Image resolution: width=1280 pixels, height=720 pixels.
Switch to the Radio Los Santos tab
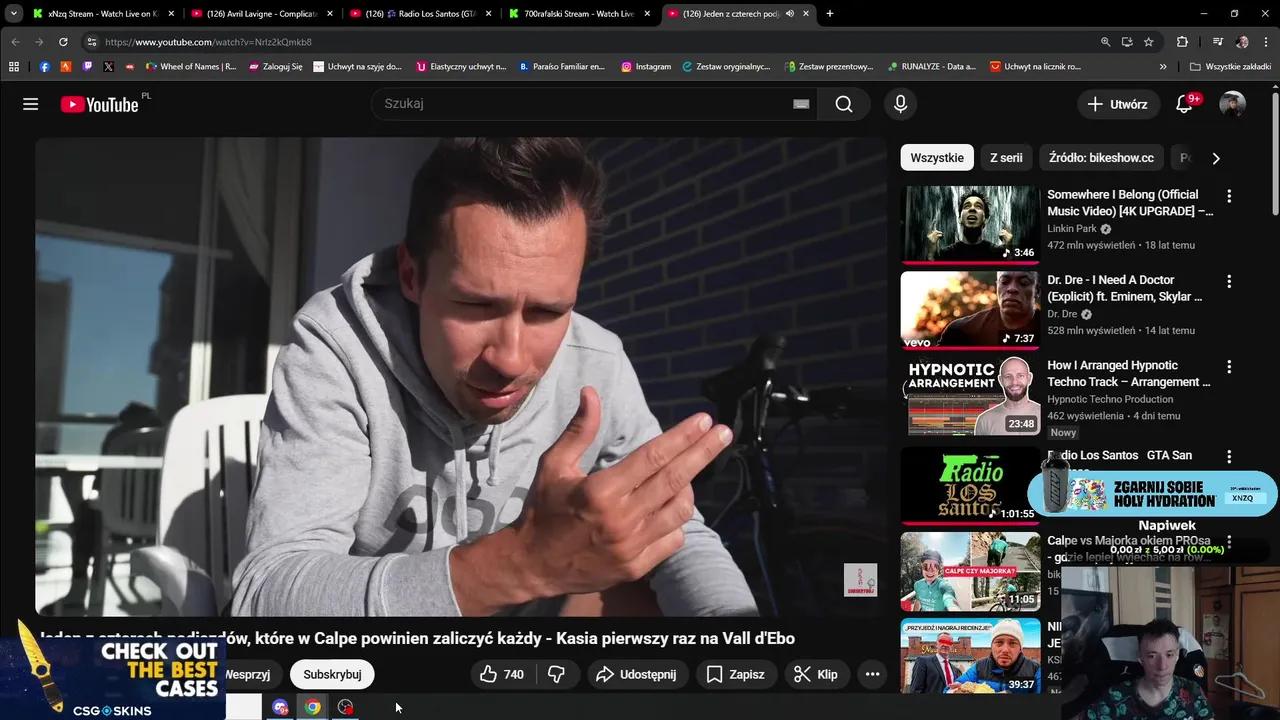coord(420,13)
